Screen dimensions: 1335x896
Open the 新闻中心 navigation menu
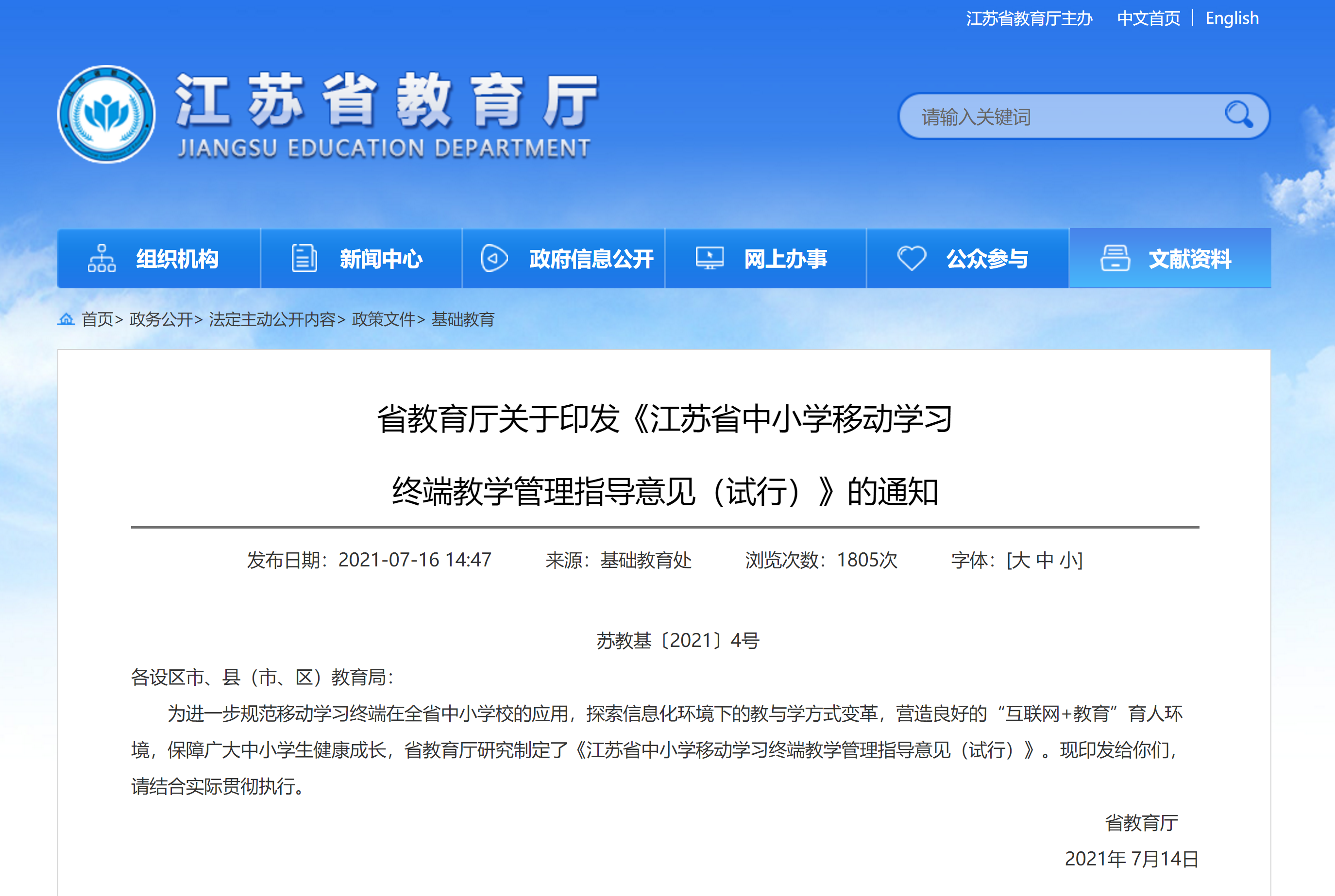click(x=381, y=258)
